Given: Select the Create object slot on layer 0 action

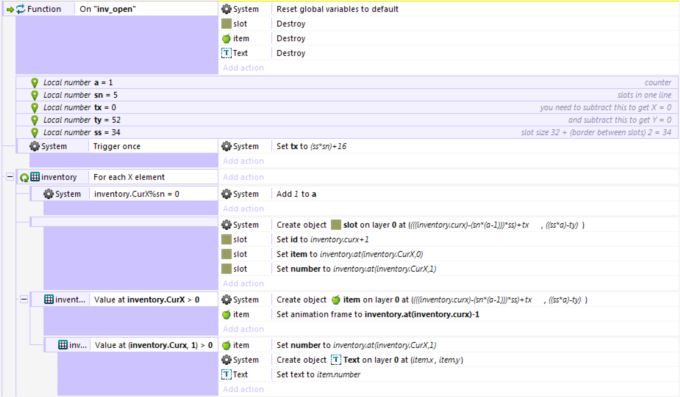Looking at the screenshot, I should (430, 225).
